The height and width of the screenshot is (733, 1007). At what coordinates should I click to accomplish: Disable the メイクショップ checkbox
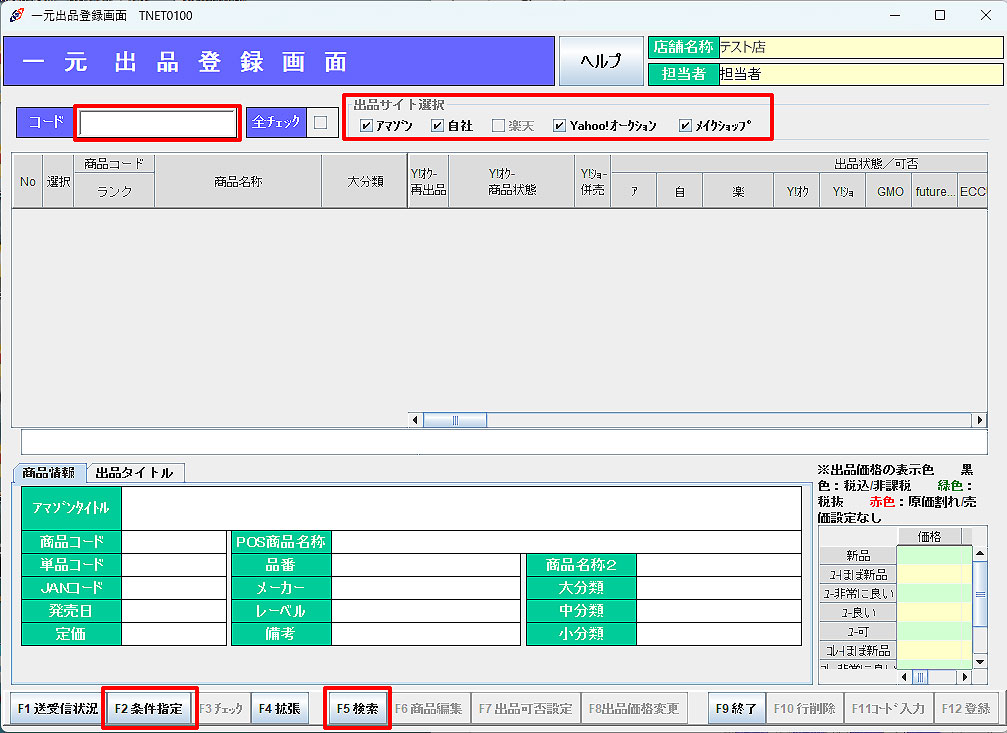(685, 126)
